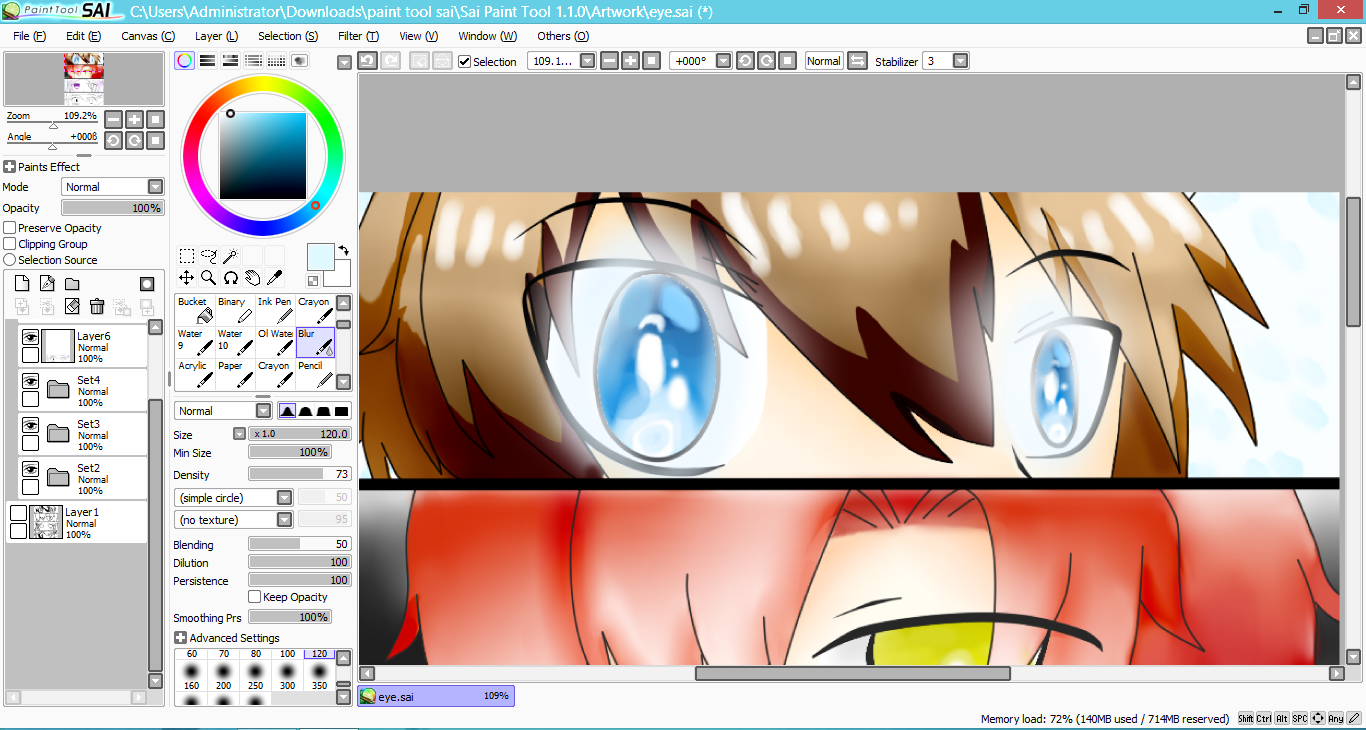Flip the canvas view horizontally
The height and width of the screenshot is (730, 1366).
point(857,61)
